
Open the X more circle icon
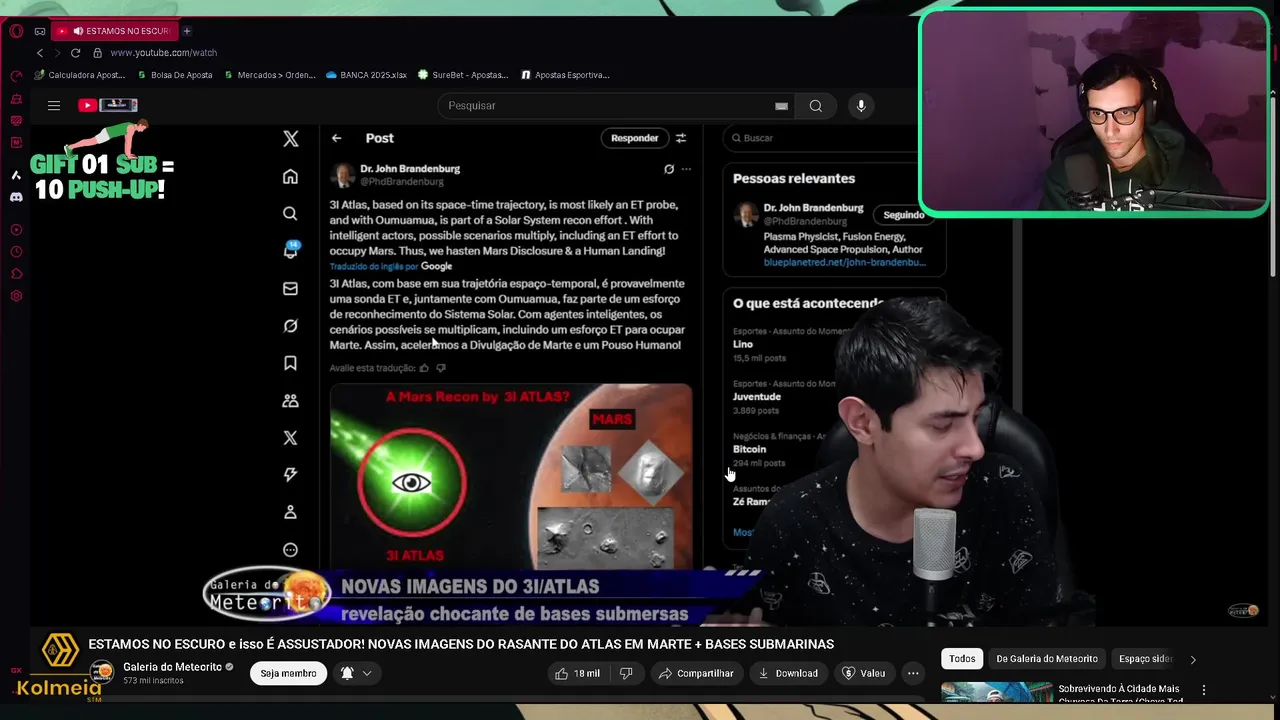tap(290, 550)
